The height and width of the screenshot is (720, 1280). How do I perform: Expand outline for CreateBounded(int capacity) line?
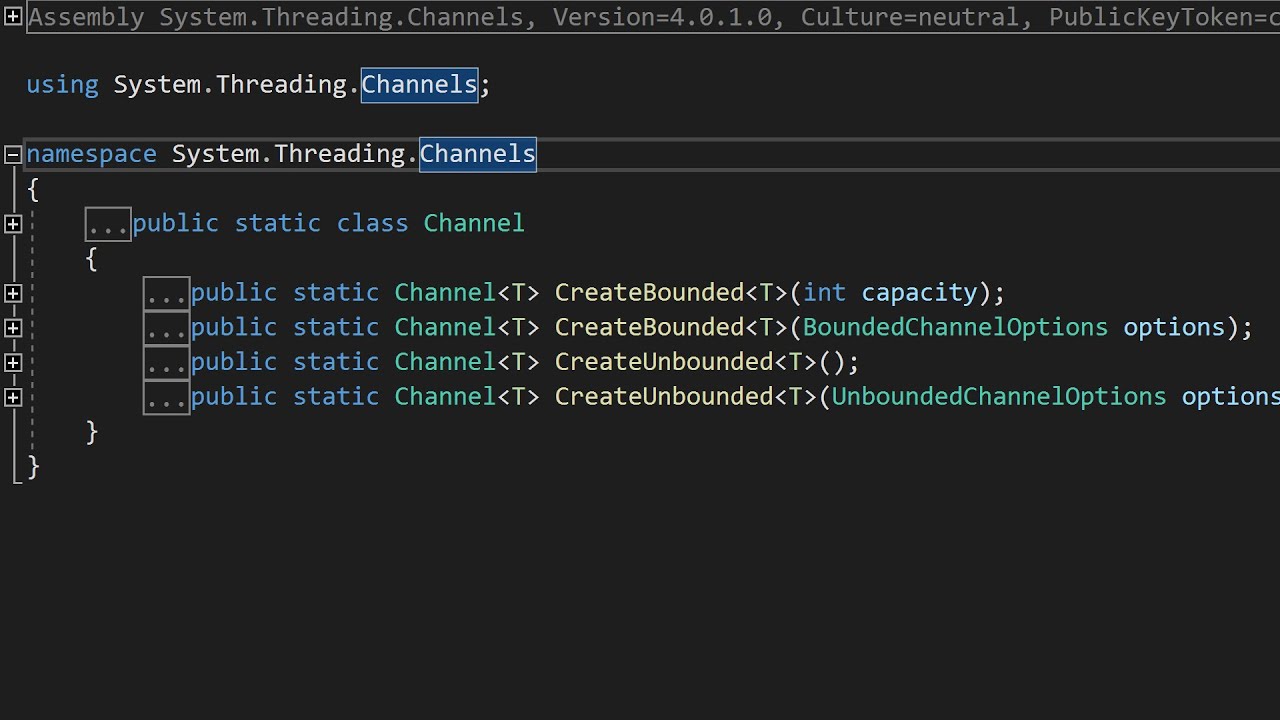(x=13, y=293)
